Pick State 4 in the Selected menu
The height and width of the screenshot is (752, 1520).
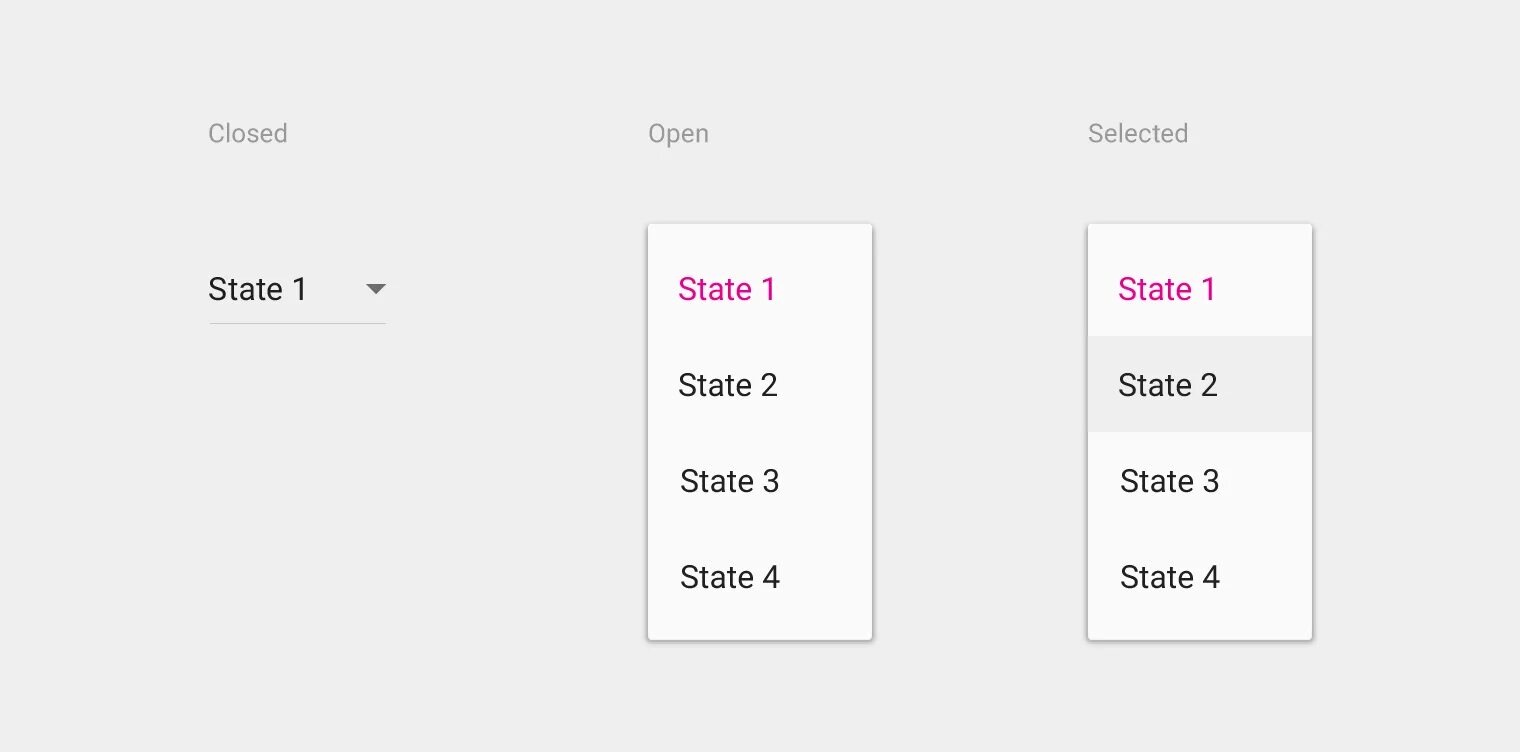pos(1169,578)
